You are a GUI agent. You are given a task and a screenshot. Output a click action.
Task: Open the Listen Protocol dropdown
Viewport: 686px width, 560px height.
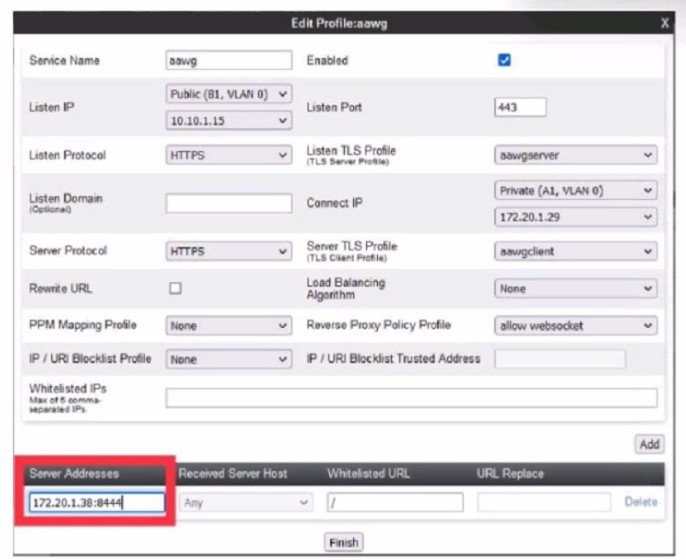tap(229, 156)
